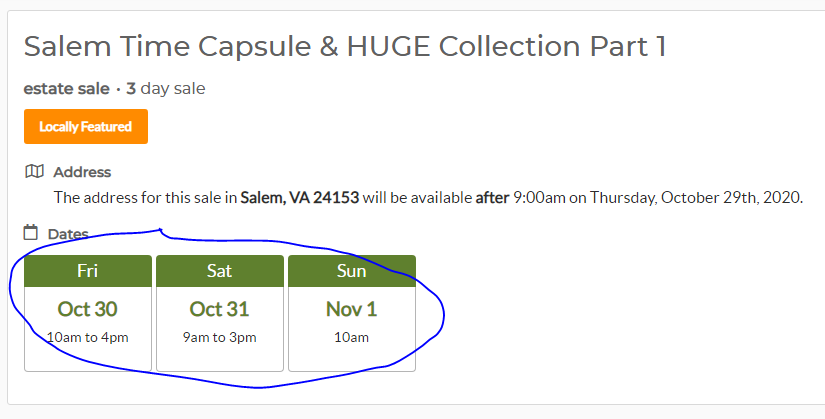The height and width of the screenshot is (419, 825).
Task: Click the Thursday, October 29th, 2020 text
Action: coord(696,198)
